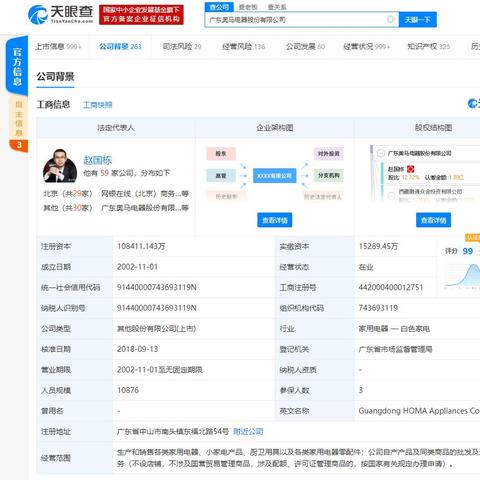Select the 自主信息 side tab
Screen dimensions: 480x480
19,119
